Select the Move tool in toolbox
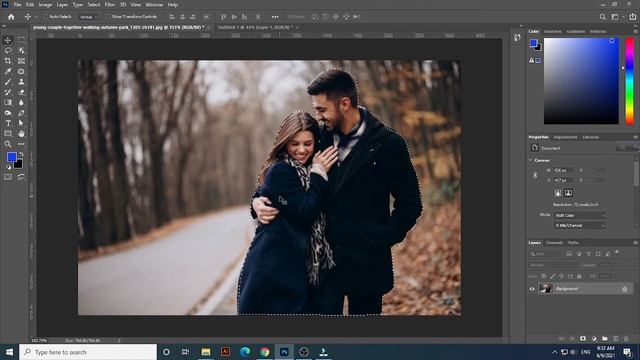The height and width of the screenshot is (360, 640). pyautogui.click(x=8, y=40)
